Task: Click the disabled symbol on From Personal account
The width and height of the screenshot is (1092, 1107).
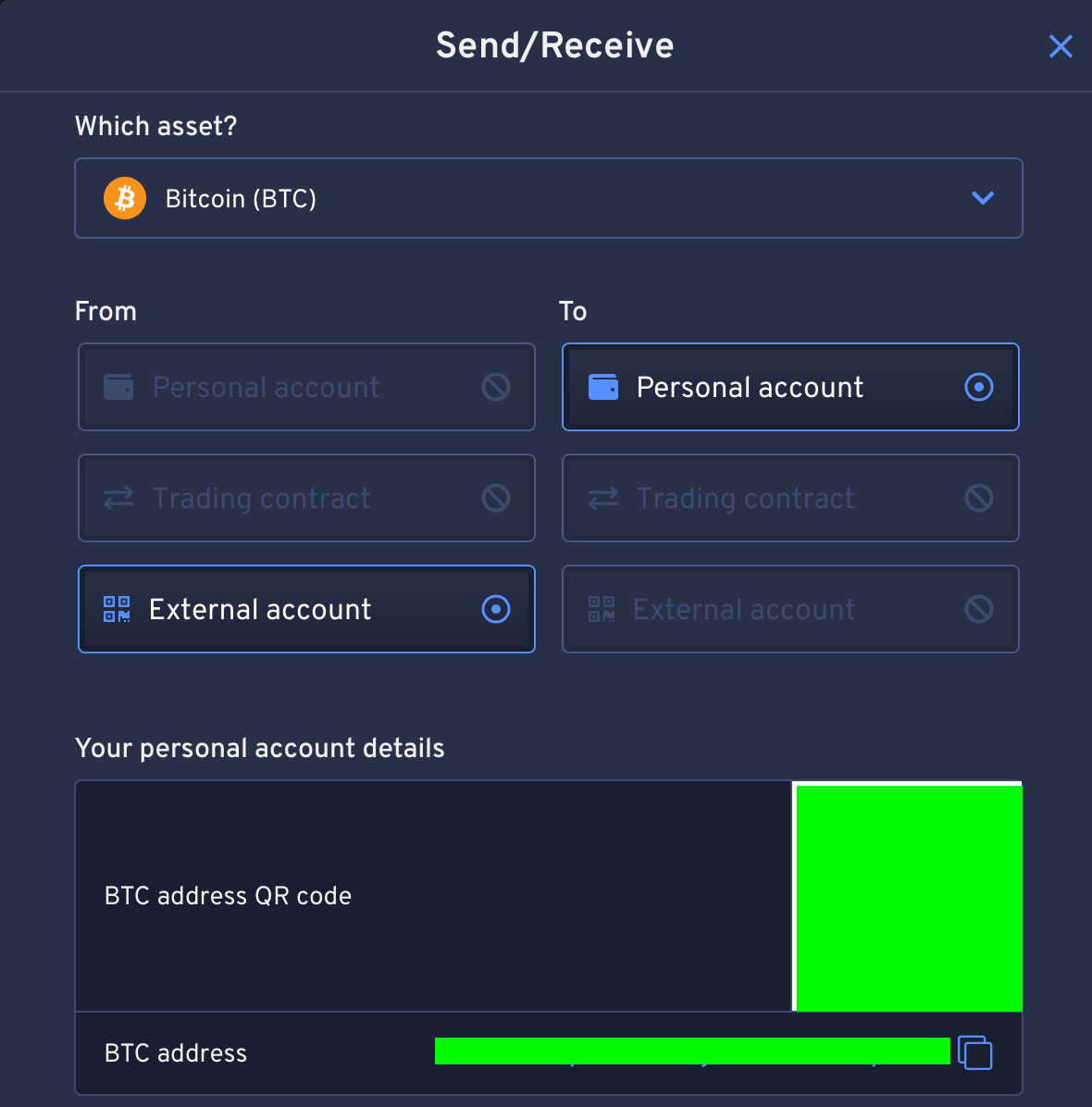Action: point(496,387)
